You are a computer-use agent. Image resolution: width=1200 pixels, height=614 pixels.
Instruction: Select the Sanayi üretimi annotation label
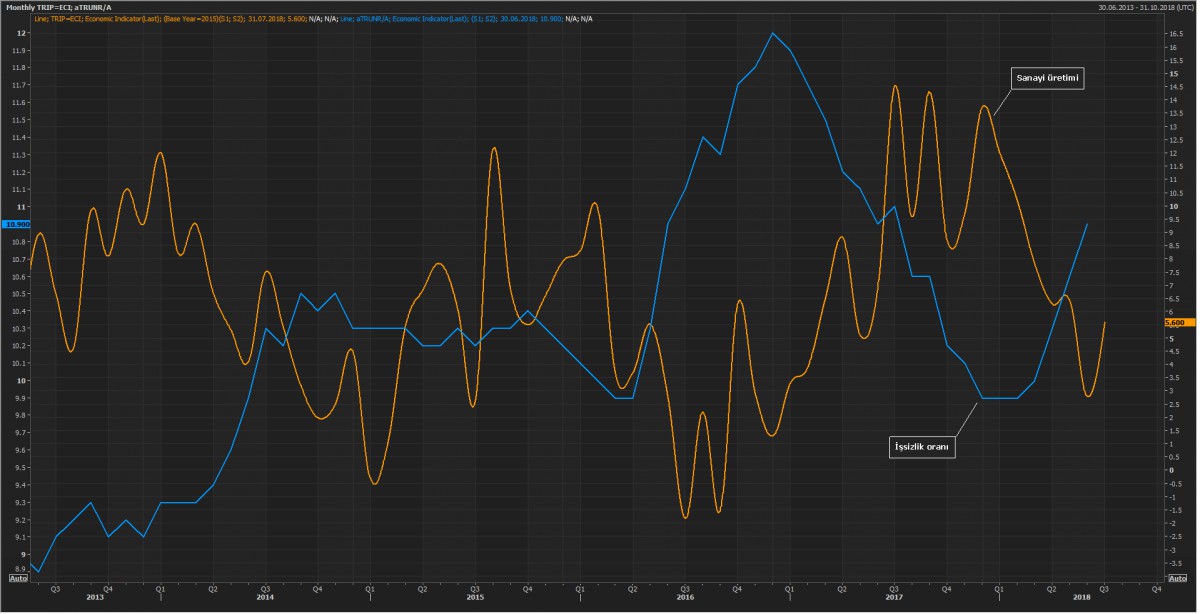coord(1049,80)
